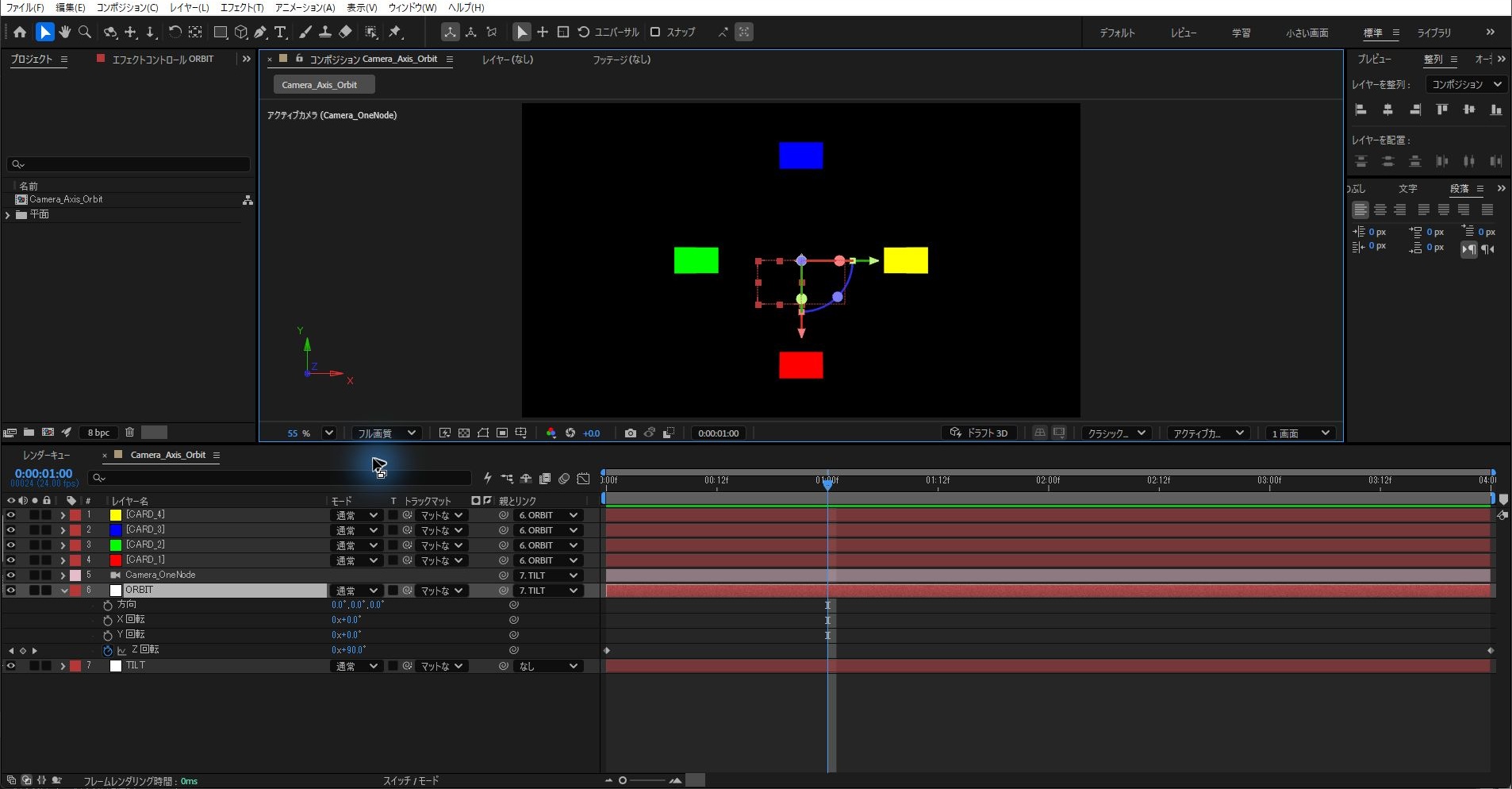
Task: Select the Pen tool
Action: [x=260, y=32]
